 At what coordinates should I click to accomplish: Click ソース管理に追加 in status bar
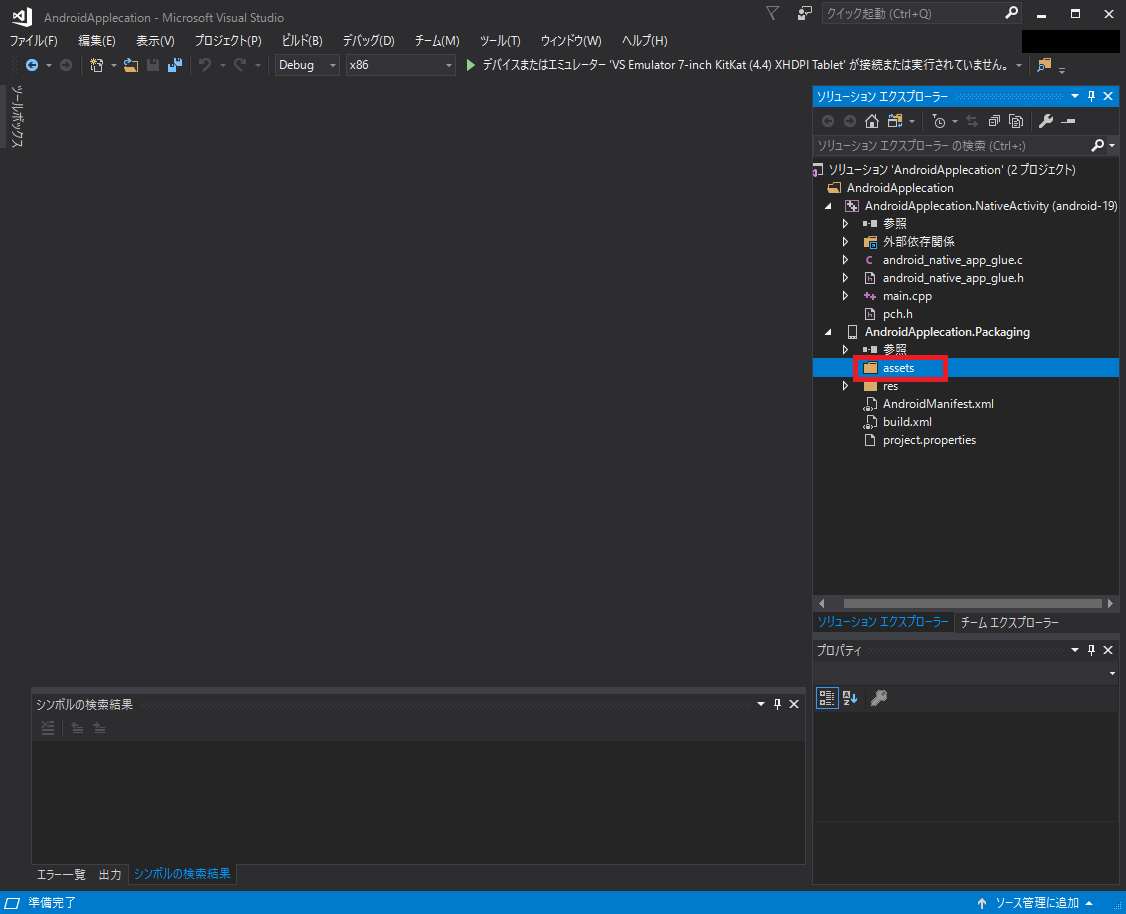(1036, 903)
